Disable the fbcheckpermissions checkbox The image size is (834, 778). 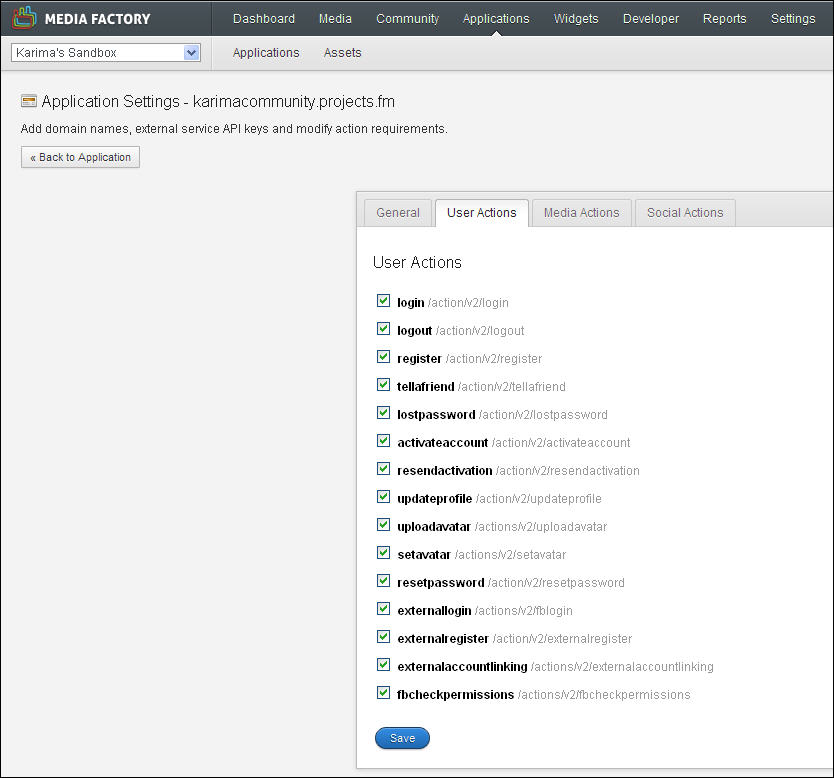[383, 692]
